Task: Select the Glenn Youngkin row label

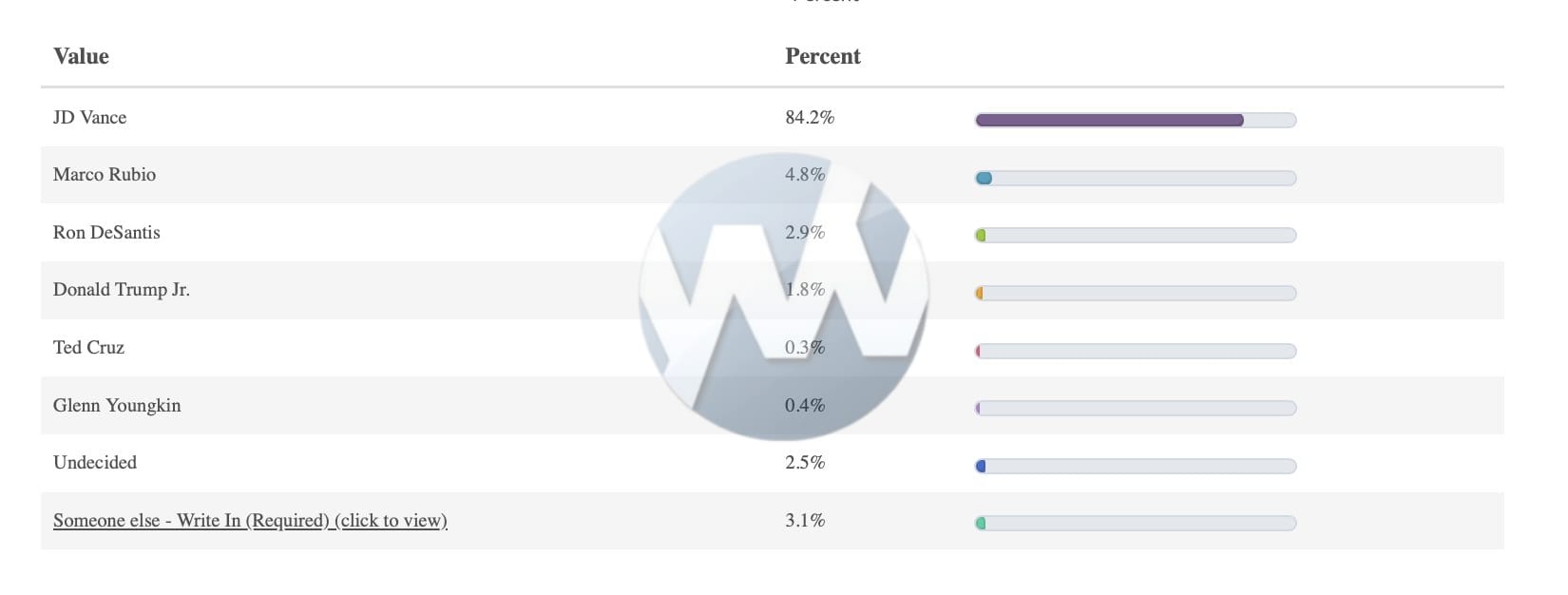Action: (x=117, y=406)
